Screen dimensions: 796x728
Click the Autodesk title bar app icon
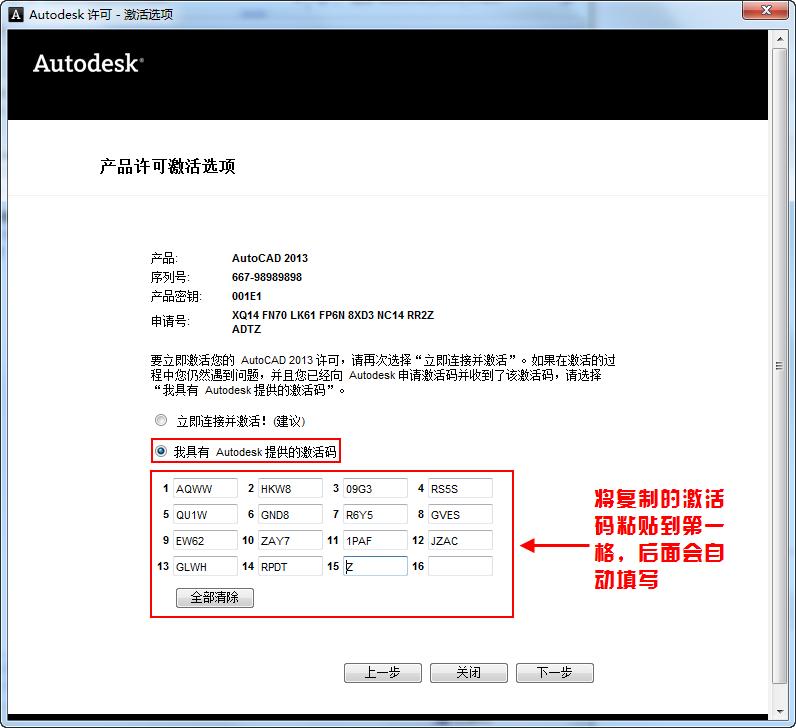tap(16, 14)
